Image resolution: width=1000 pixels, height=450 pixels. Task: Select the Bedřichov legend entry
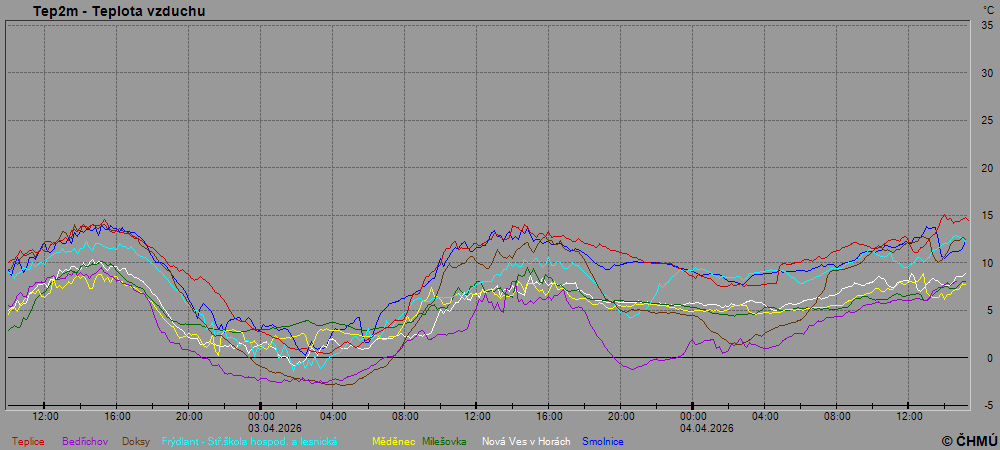click(x=86, y=441)
